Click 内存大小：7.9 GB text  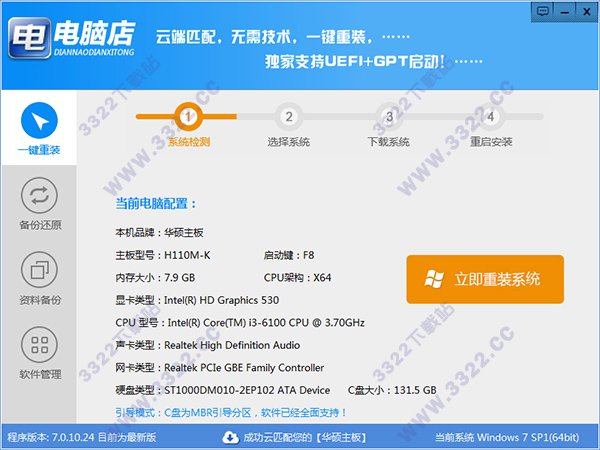[155, 278]
